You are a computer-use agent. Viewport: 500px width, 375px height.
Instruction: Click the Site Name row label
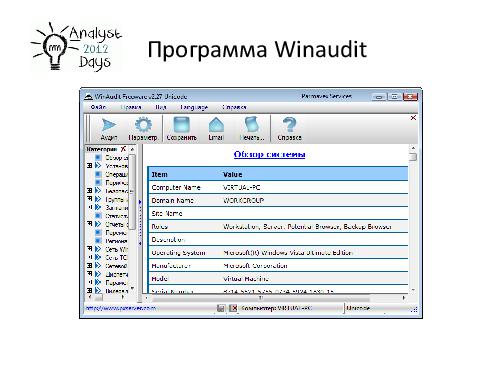(x=167, y=213)
